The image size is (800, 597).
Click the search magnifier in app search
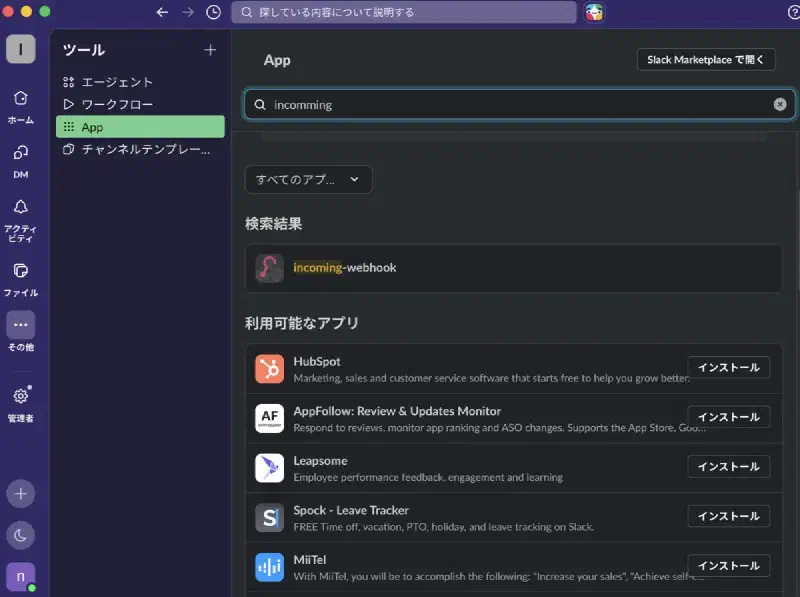tap(260, 105)
